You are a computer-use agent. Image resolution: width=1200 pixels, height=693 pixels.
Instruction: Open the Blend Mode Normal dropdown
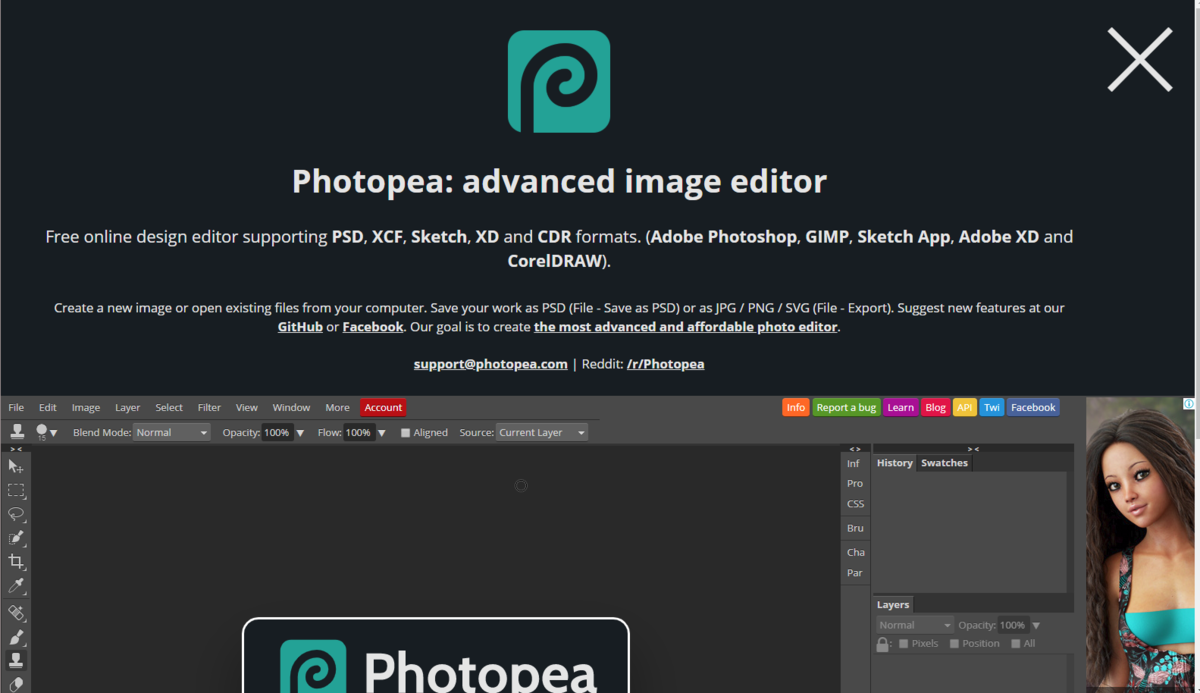[x=171, y=433]
